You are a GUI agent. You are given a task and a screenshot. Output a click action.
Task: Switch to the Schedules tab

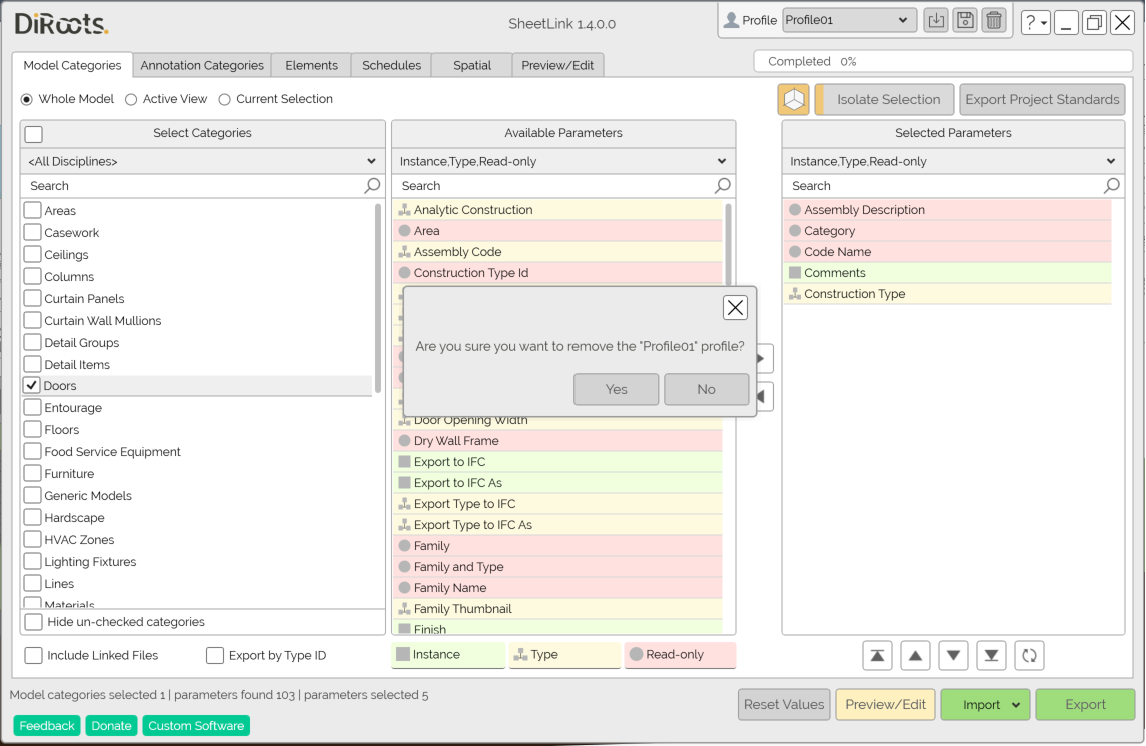[391, 65]
